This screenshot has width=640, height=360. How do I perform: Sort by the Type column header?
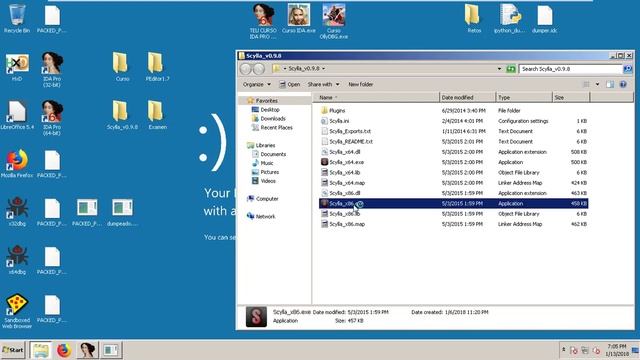click(524, 98)
